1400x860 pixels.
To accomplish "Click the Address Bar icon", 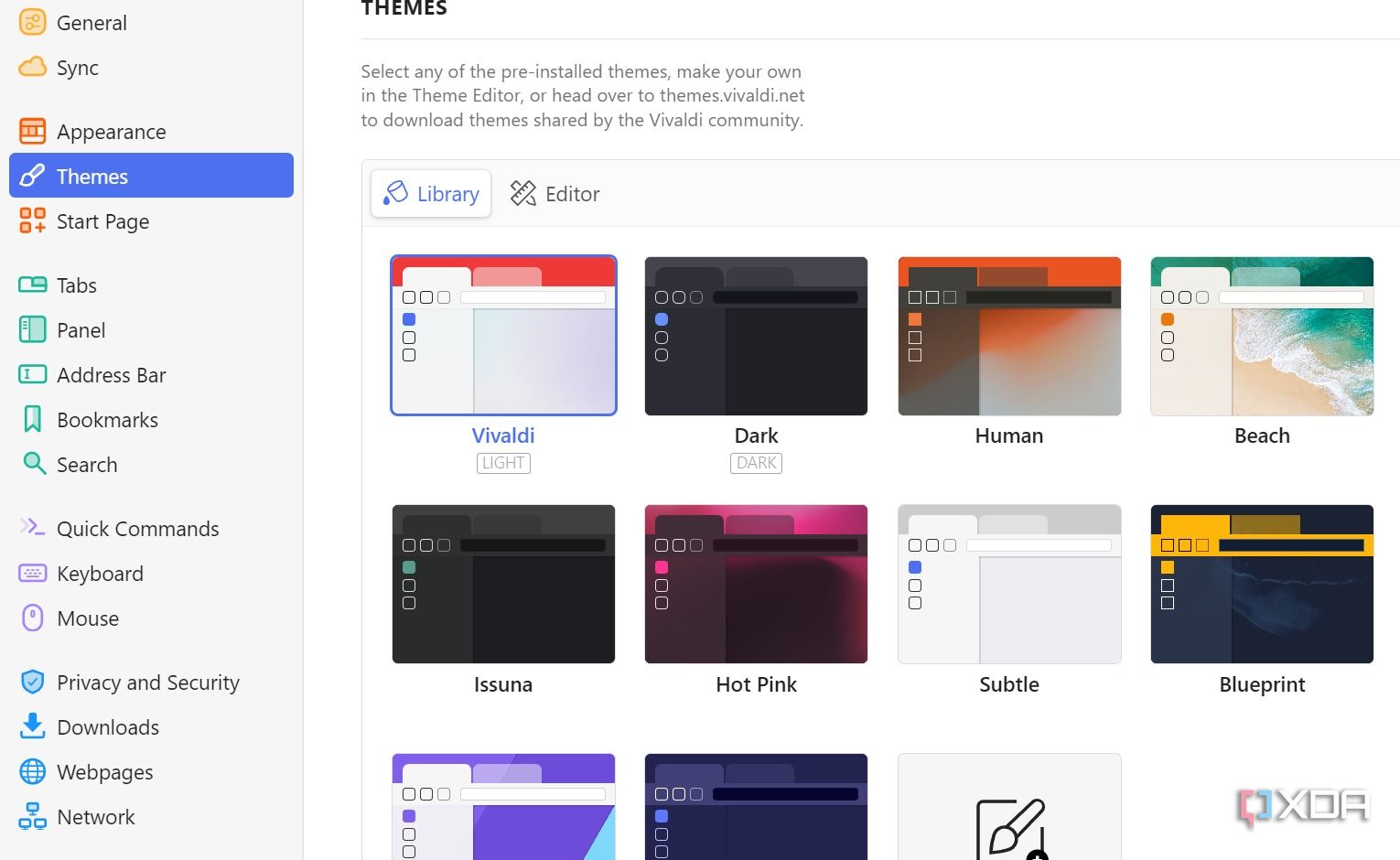I will pos(33,374).
